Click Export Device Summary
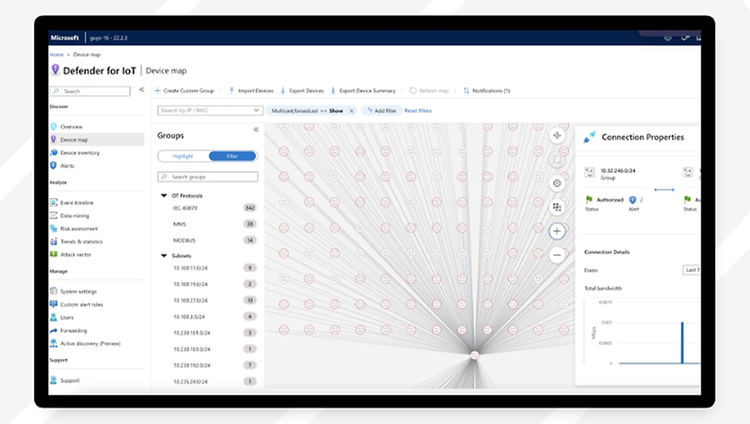 363,90
